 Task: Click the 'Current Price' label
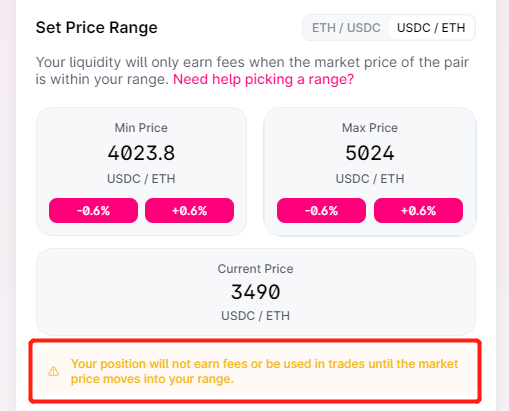tap(255, 269)
